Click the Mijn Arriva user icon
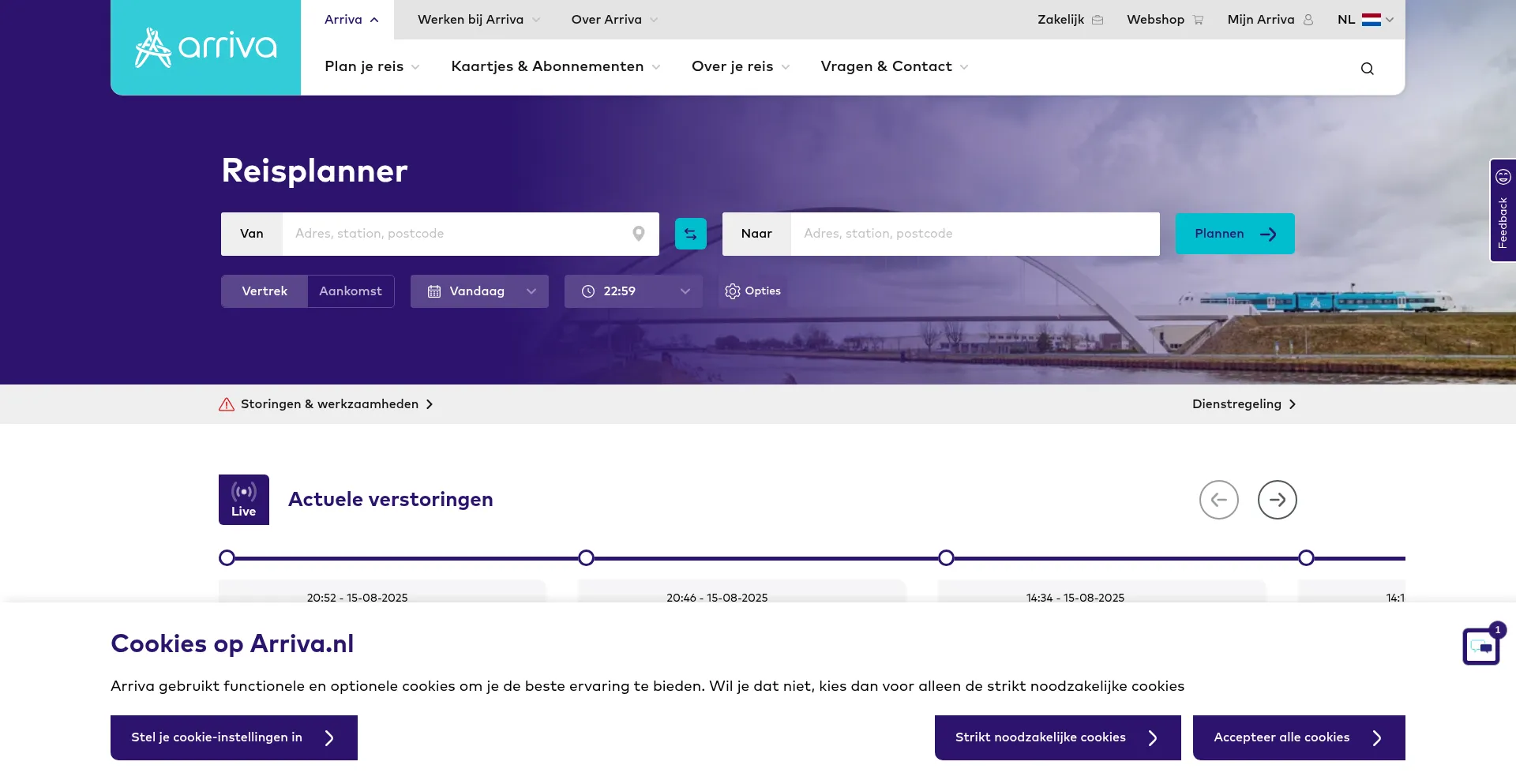The image size is (1516, 784). pos(1308,20)
